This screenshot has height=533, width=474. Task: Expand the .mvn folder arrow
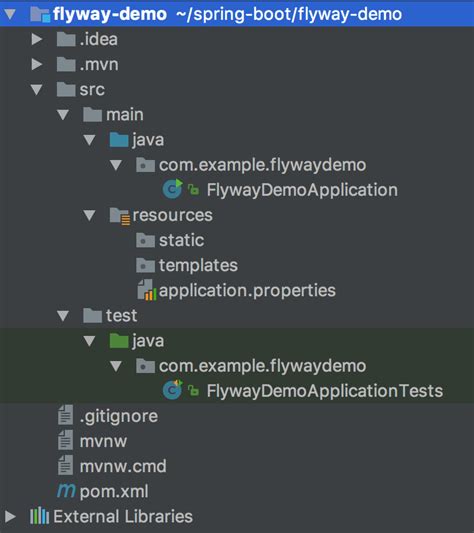coord(37,64)
